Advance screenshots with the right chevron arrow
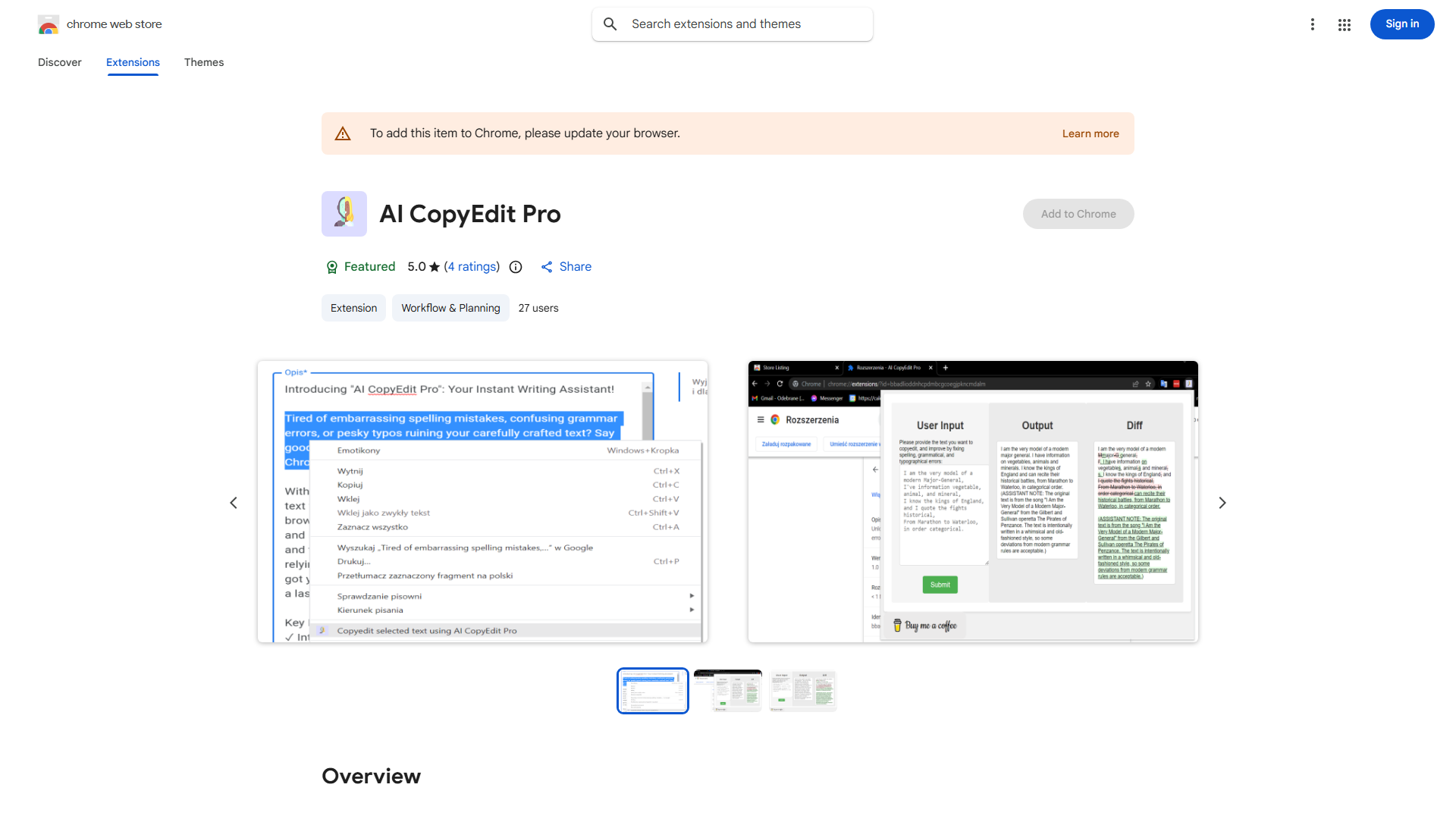Image resolution: width=1456 pixels, height=819 pixels. [1222, 502]
